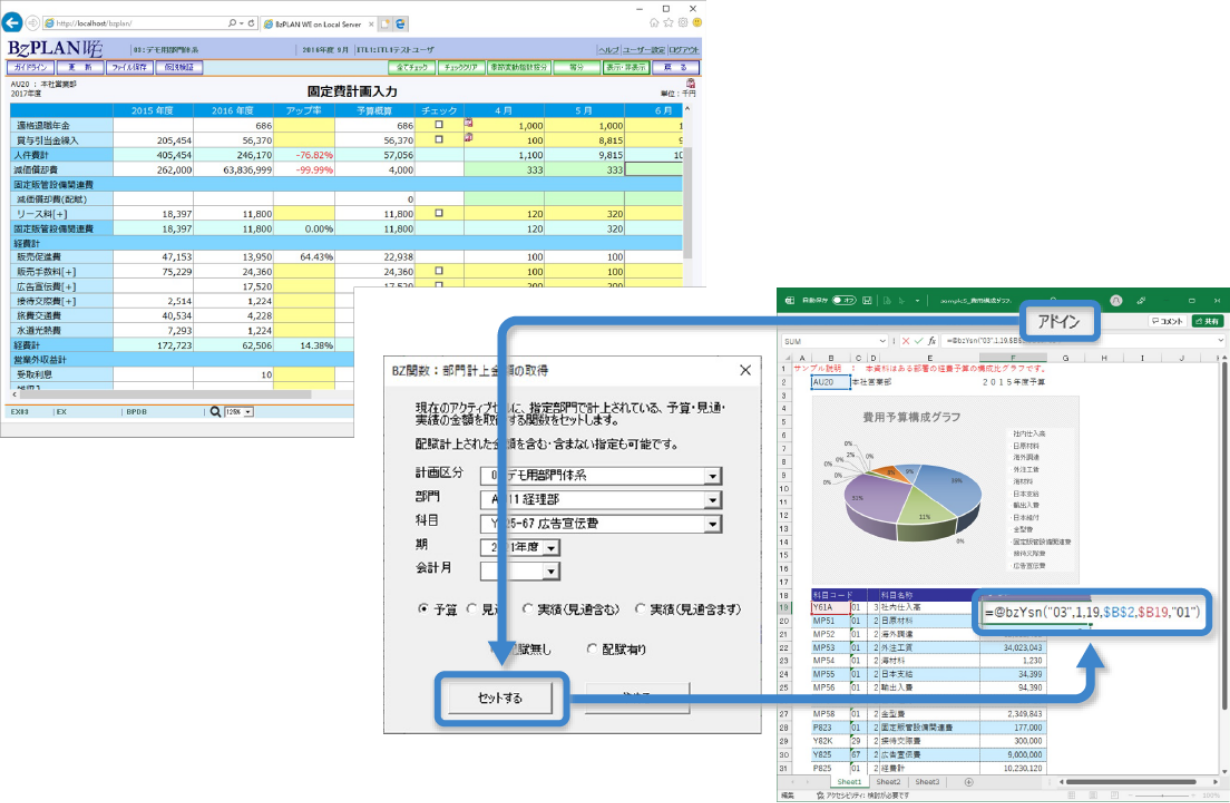Viewport: 1230px width, 803px height.
Task: Open the 125% zoom level dropdown
Action: (x=247, y=411)
